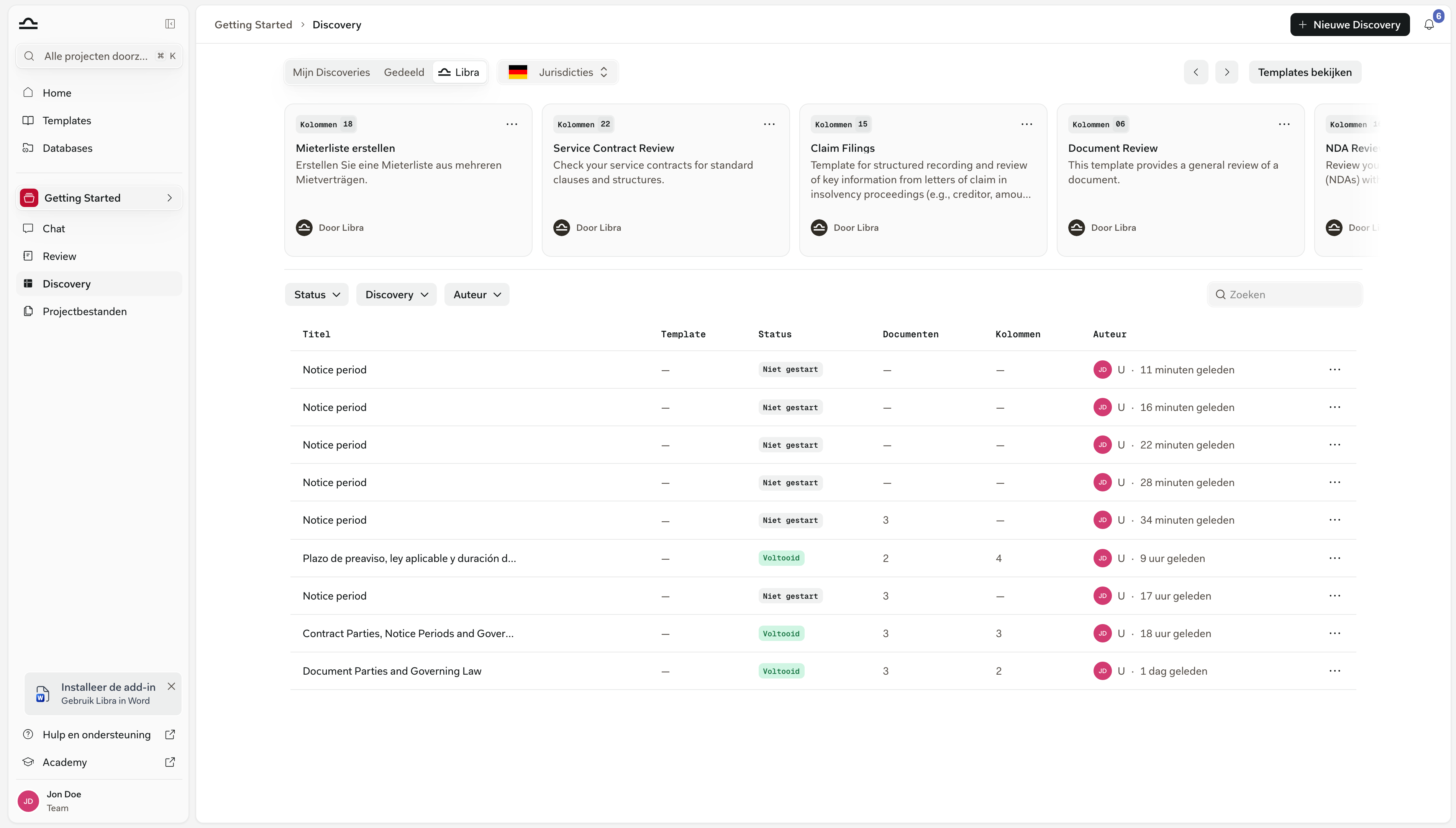
Task: Expand the Status filter dropdown
Action: [x=316, y=294]
